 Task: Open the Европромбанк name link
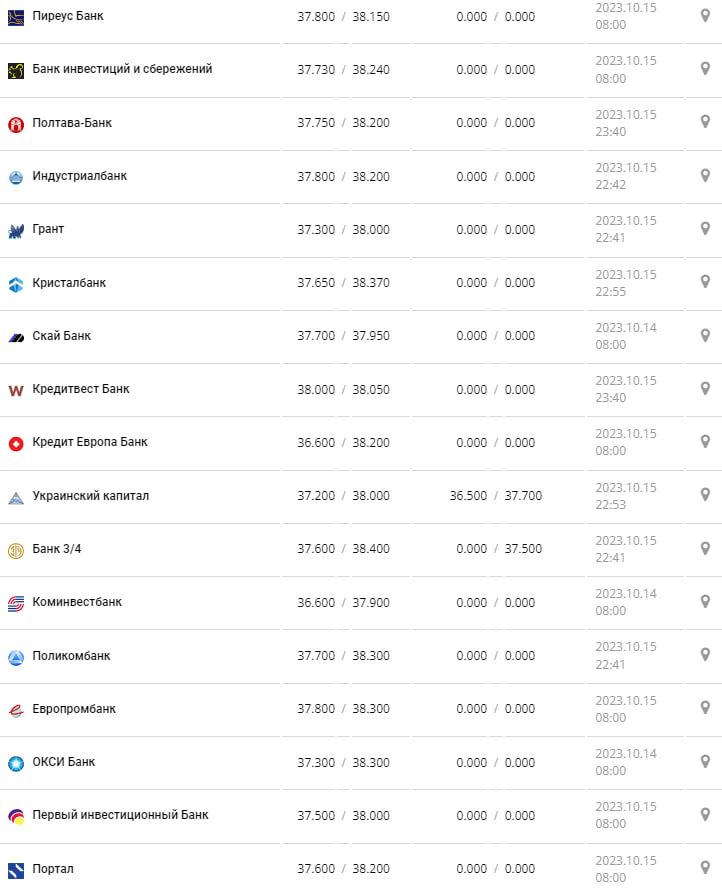[x=74, y=709]
